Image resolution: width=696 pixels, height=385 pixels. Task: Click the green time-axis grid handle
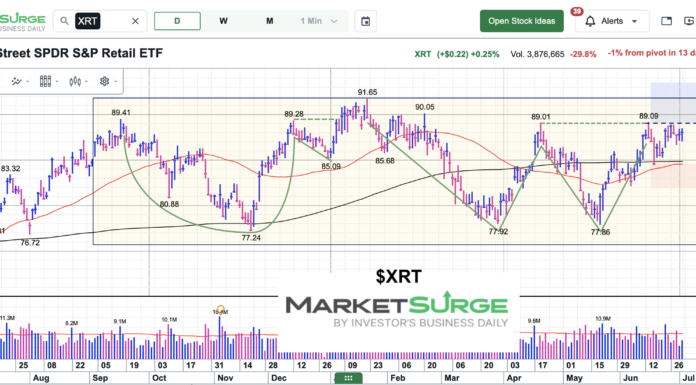click(x=348, y=378)
